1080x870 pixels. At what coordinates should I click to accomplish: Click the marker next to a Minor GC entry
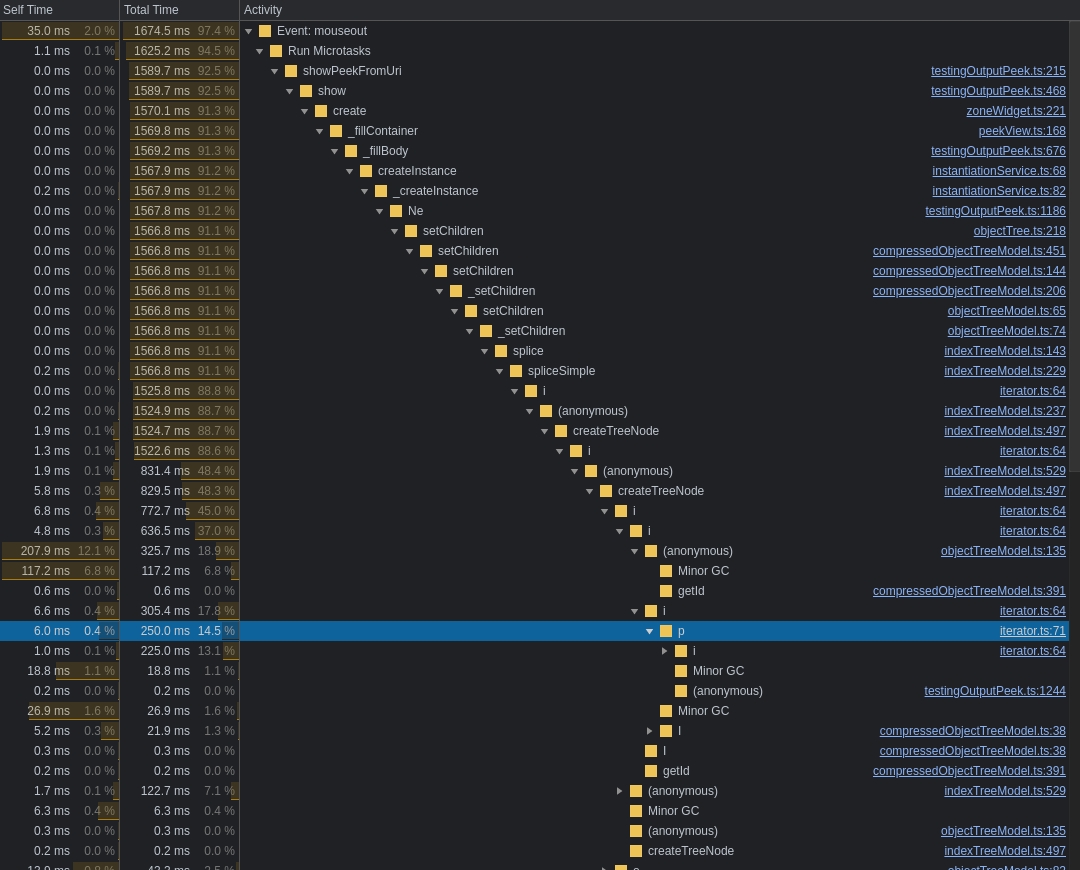point(666,570)
